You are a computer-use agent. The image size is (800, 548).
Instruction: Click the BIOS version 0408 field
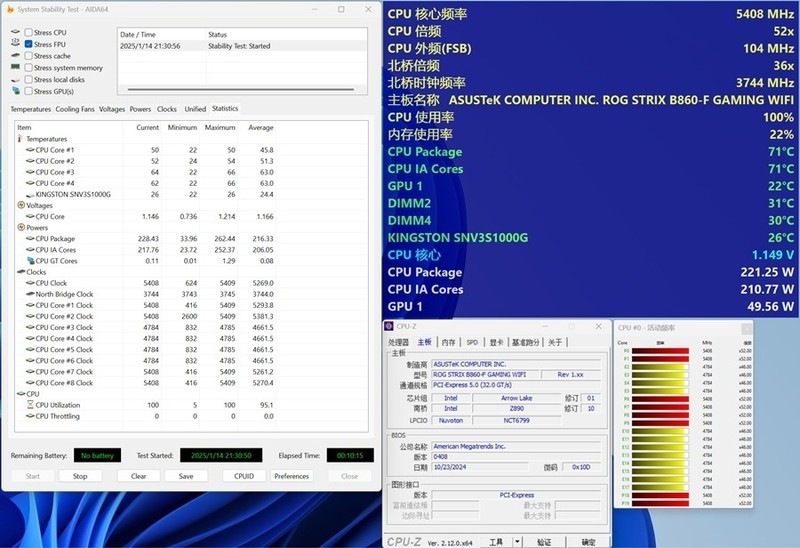pos(516,457)
